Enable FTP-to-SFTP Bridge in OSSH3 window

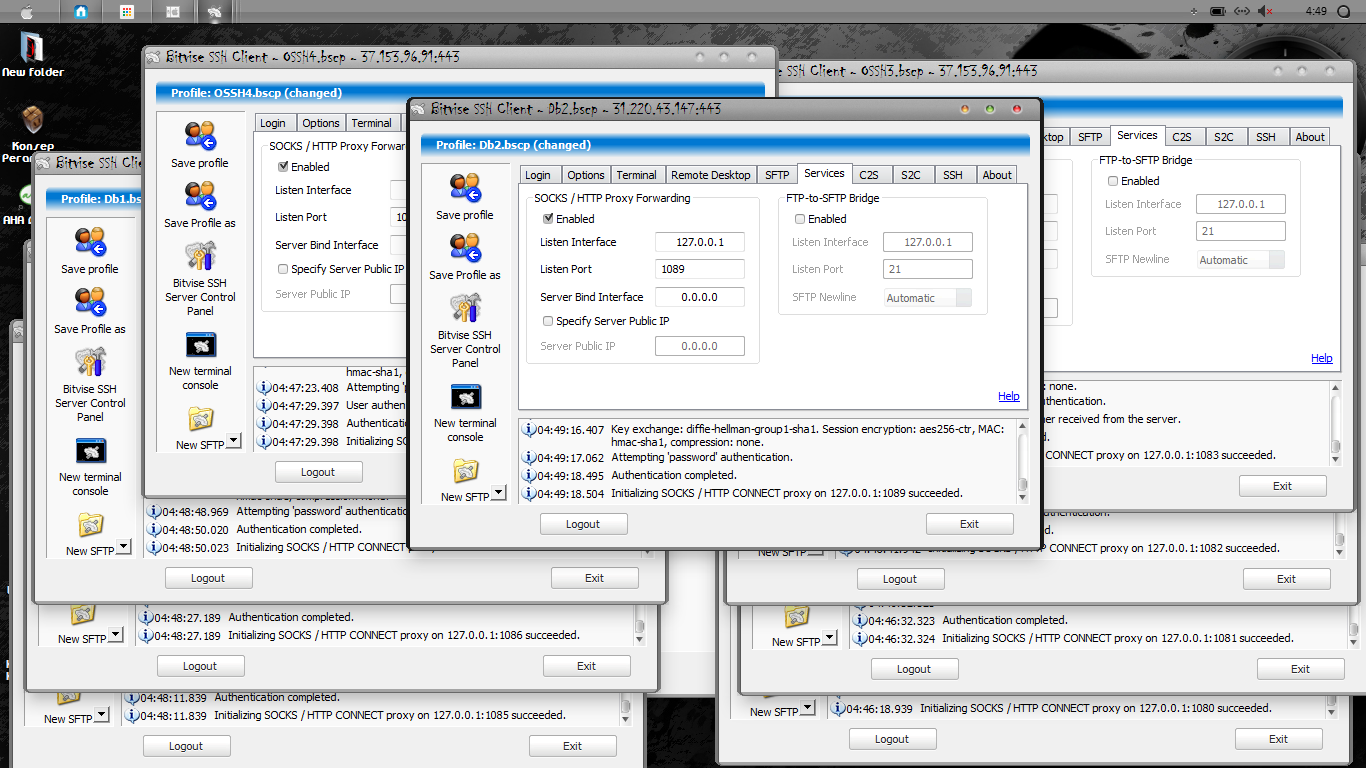tap(1113, 181)
